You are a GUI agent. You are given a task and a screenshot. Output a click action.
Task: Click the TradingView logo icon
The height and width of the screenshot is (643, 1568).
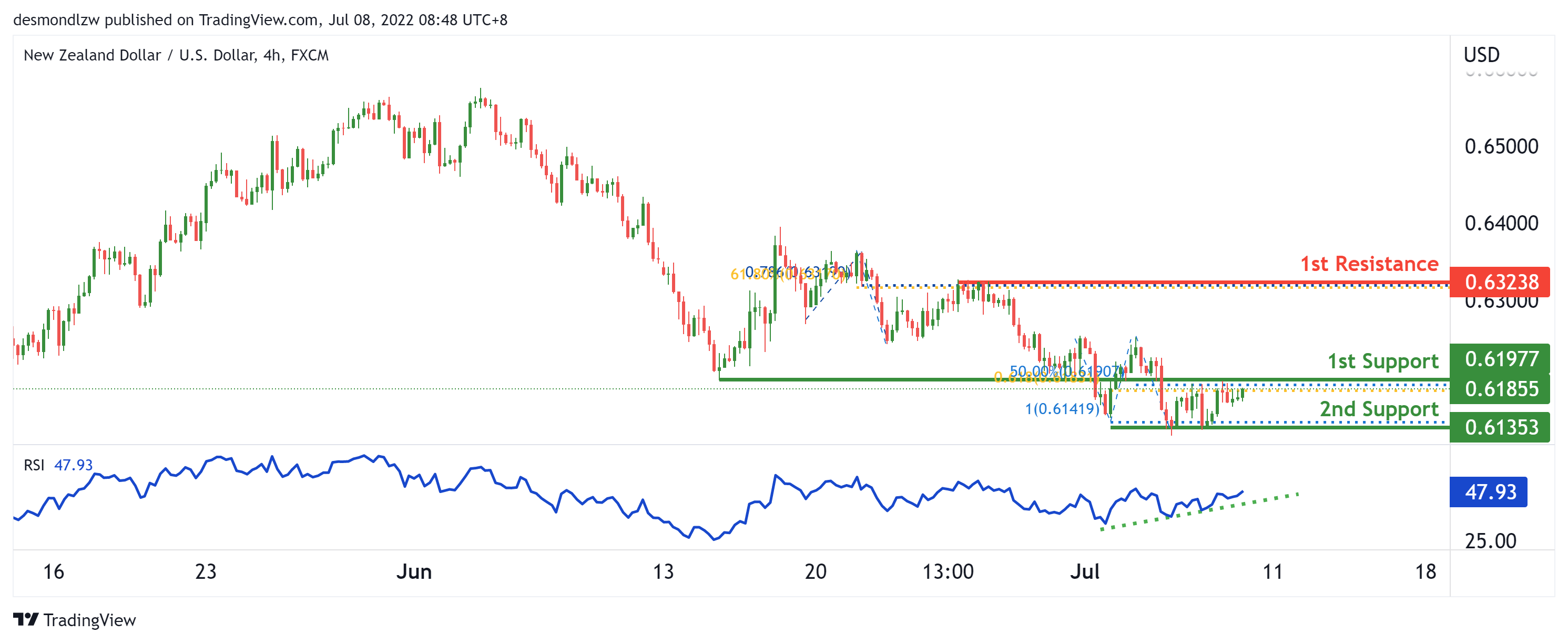26,620
